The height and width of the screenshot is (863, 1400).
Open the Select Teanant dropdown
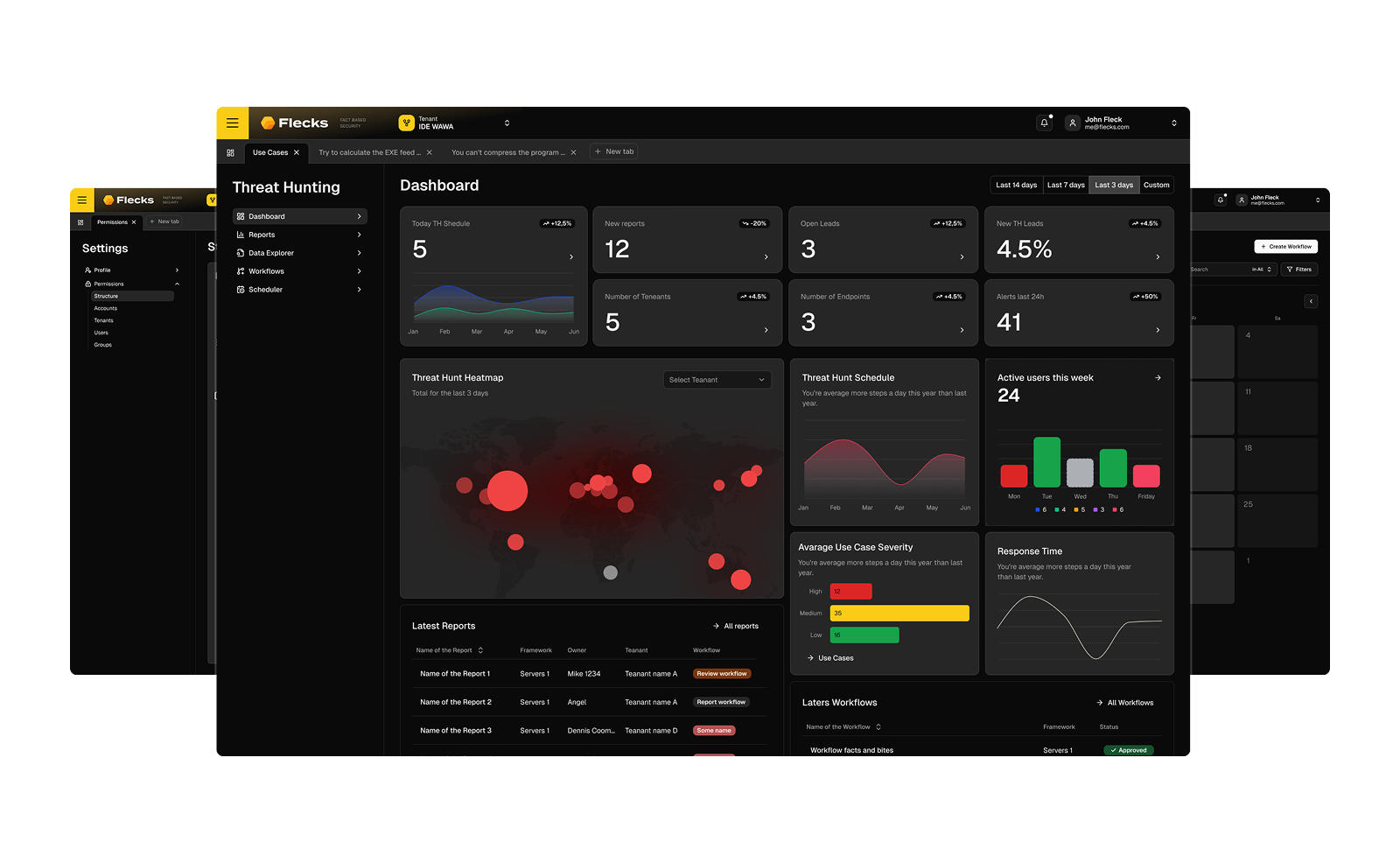click(717, 380)
